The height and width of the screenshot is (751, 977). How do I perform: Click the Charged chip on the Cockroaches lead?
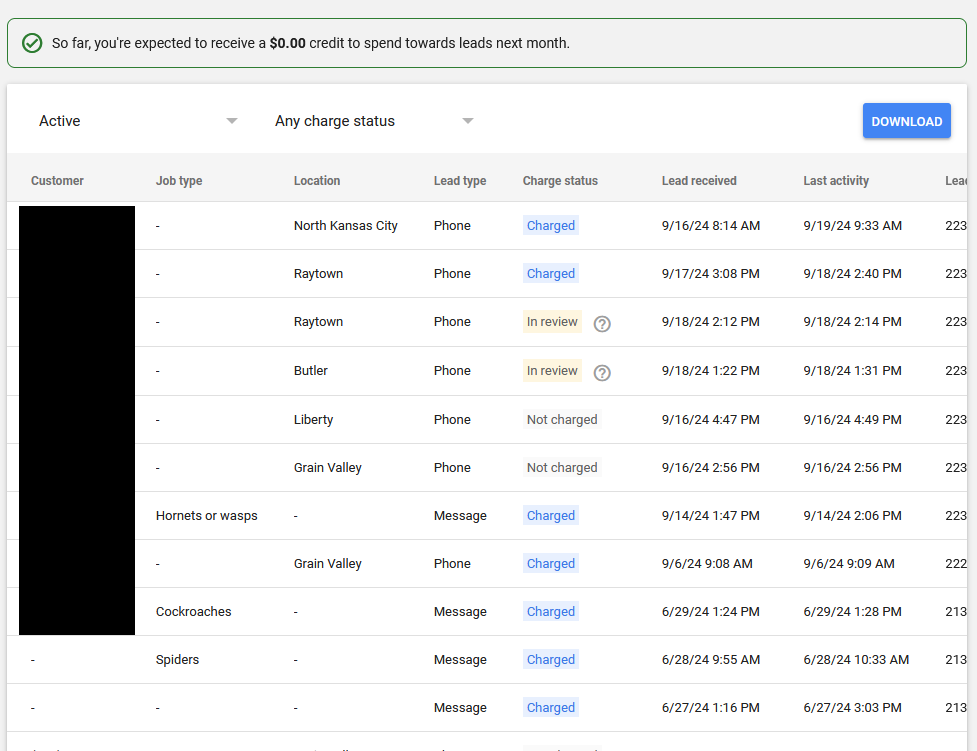coord(550,611)
